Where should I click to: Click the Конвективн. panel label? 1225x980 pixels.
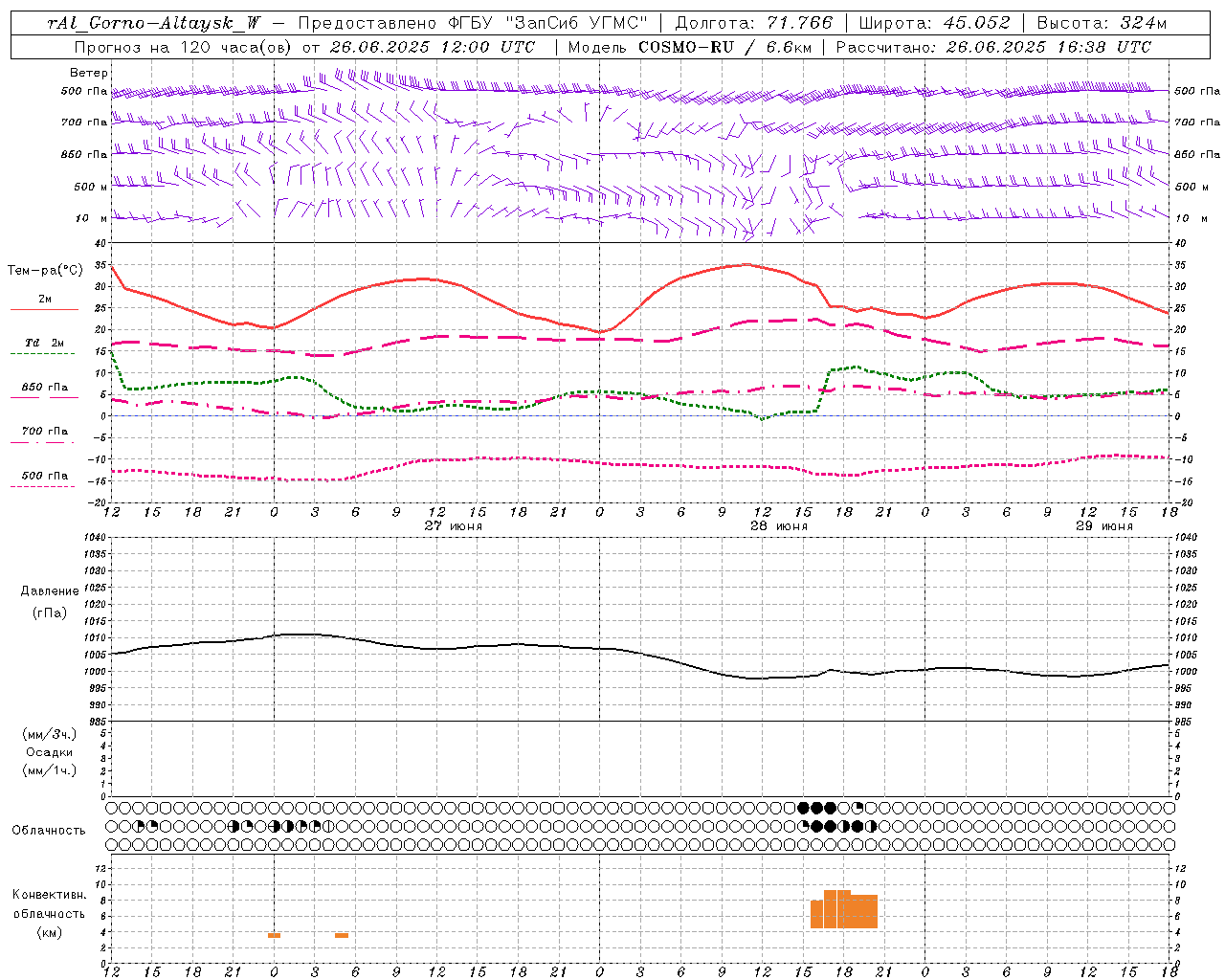(x=50, y=895)
